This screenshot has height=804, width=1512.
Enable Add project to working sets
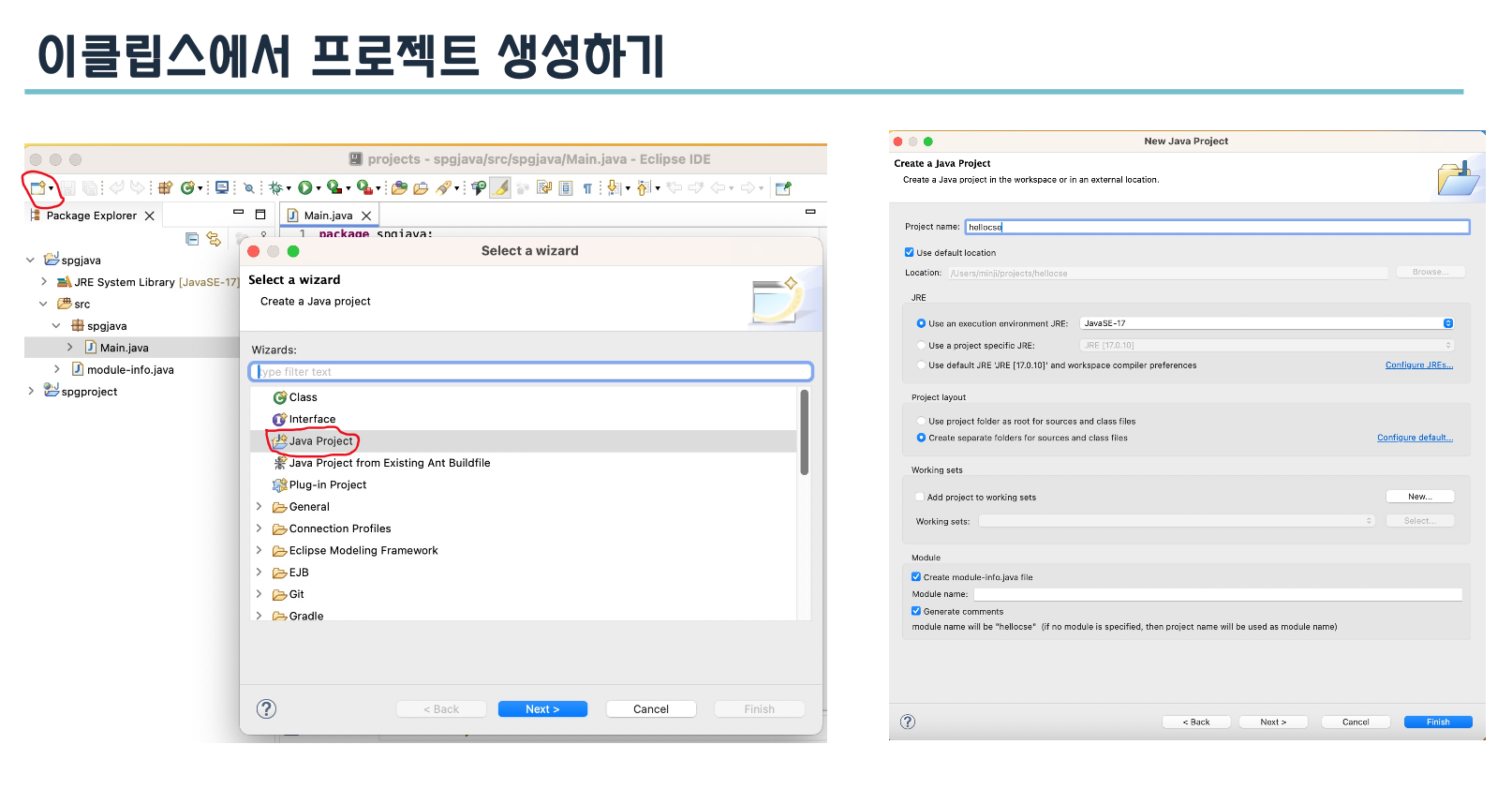919,498
